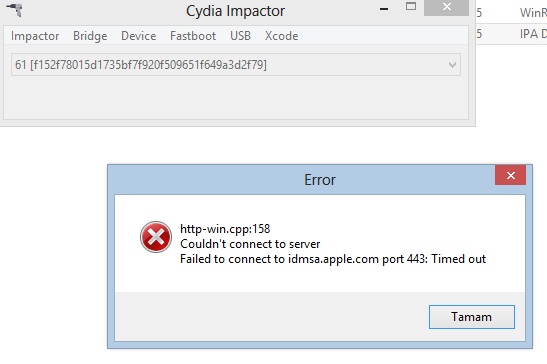Close the Error dialog with red X
This screenshot has height=364, width=547.
[x=510, y=175]
